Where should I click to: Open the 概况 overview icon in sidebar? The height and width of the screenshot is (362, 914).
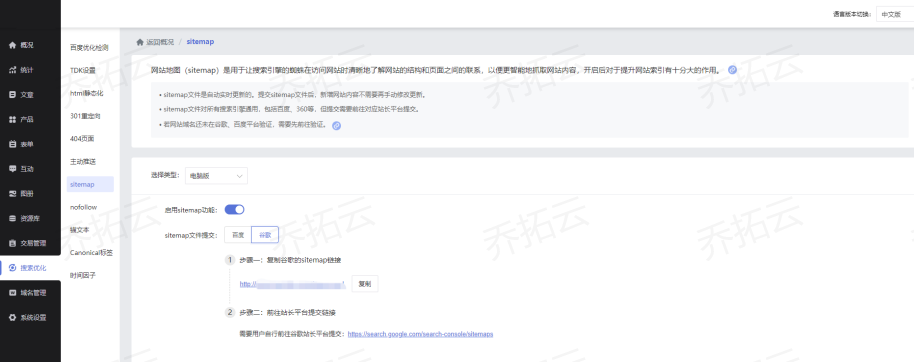pyautogui.click(x=12, y=45)
